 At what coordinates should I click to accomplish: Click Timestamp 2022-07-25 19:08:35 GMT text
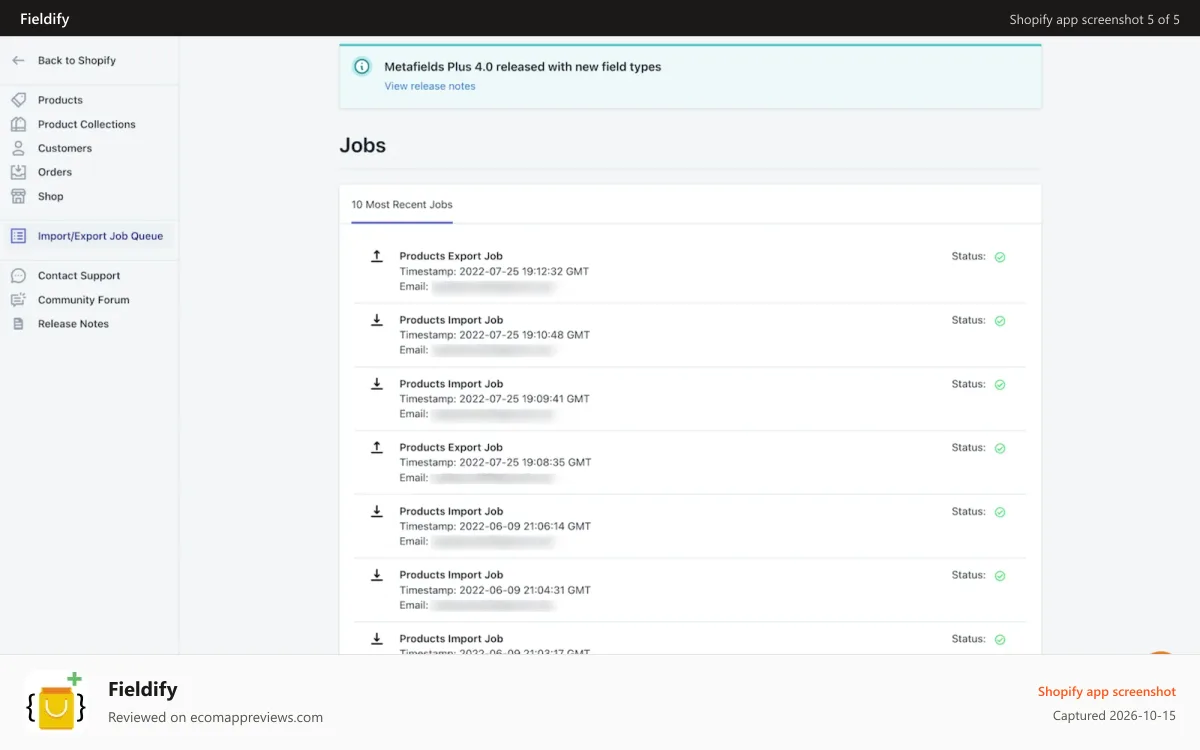496,463
